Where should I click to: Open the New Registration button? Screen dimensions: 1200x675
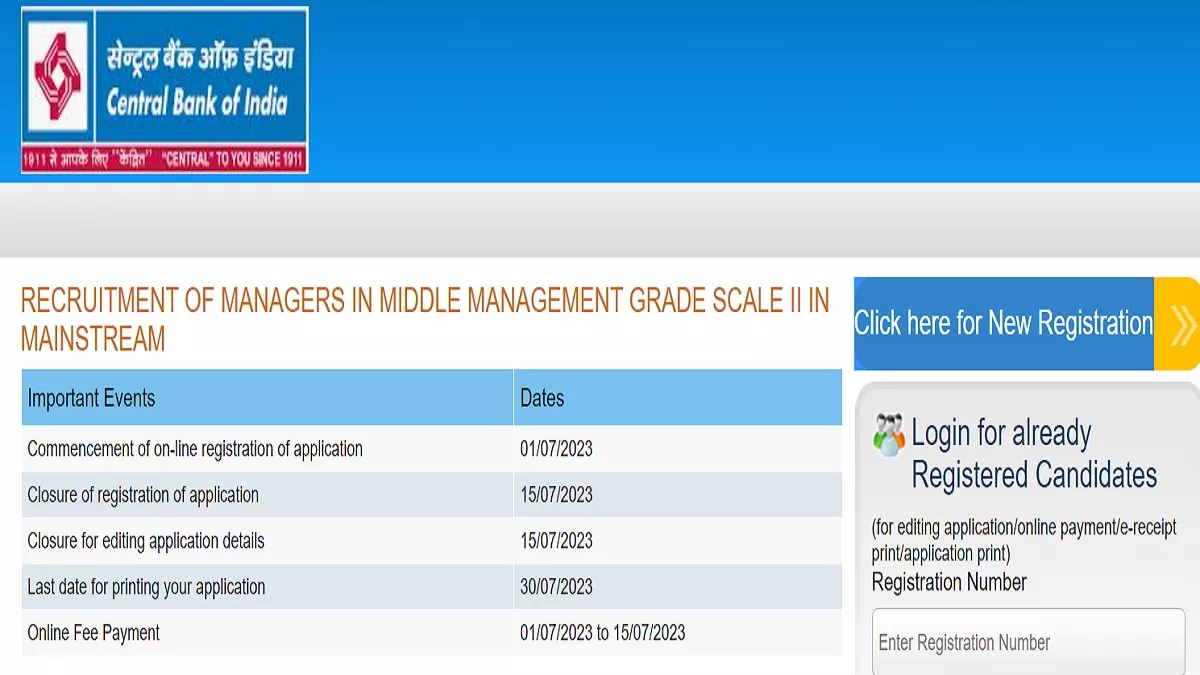tap(1003, 324)
